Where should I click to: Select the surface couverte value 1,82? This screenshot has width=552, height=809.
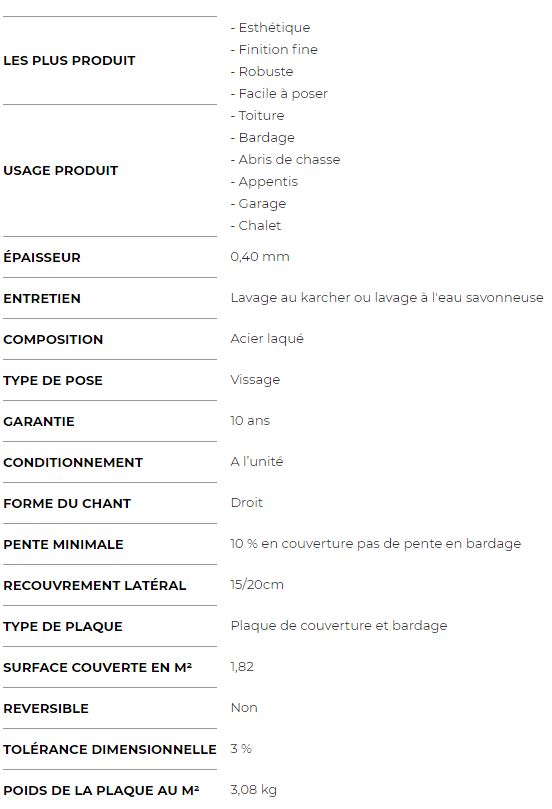pyautogui.click(x=242, y=667)
